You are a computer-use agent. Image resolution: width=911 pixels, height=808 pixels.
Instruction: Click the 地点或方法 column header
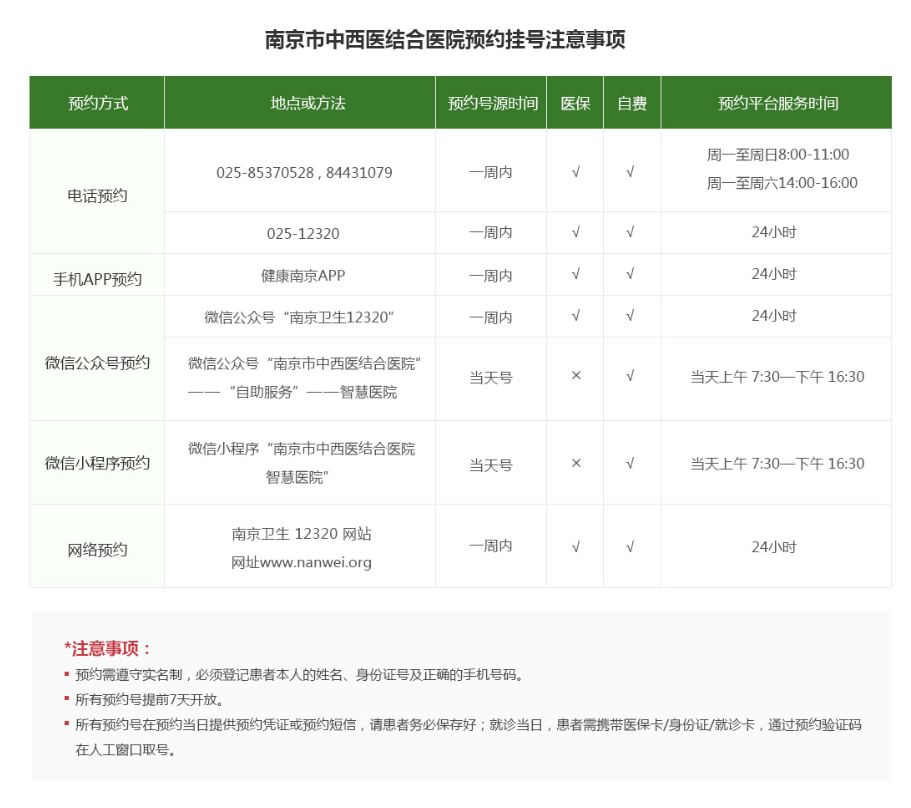click(300, 103)
